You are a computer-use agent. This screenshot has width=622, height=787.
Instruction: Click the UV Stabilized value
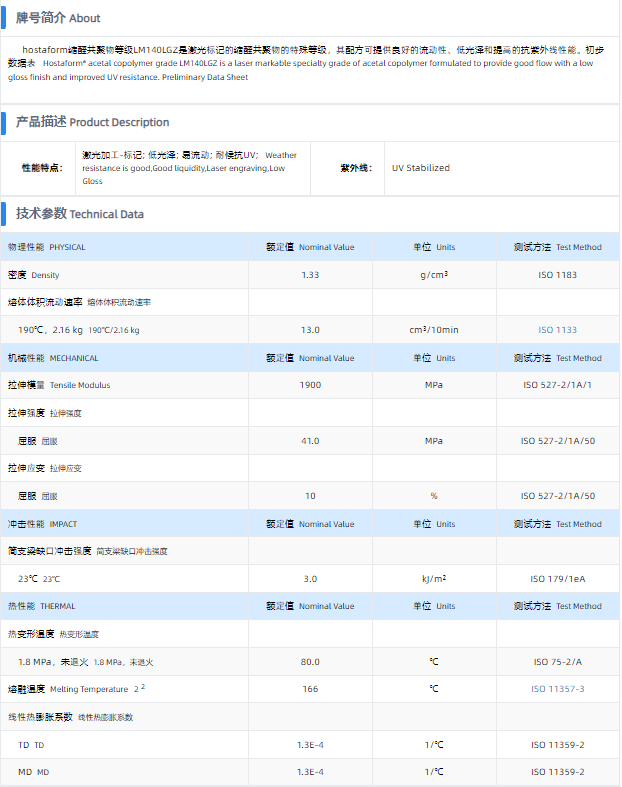point(420,168)
